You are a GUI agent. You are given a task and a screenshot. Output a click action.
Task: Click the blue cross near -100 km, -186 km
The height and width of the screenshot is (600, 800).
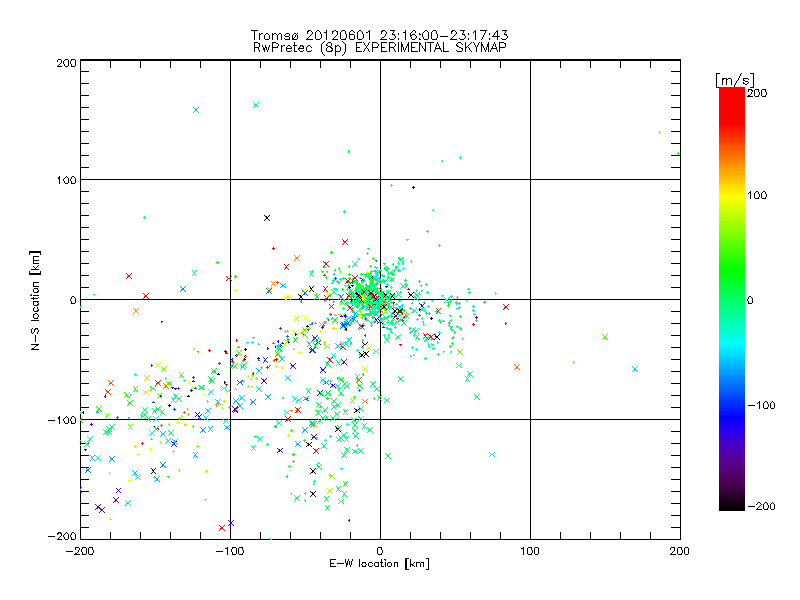click(231, 523)
